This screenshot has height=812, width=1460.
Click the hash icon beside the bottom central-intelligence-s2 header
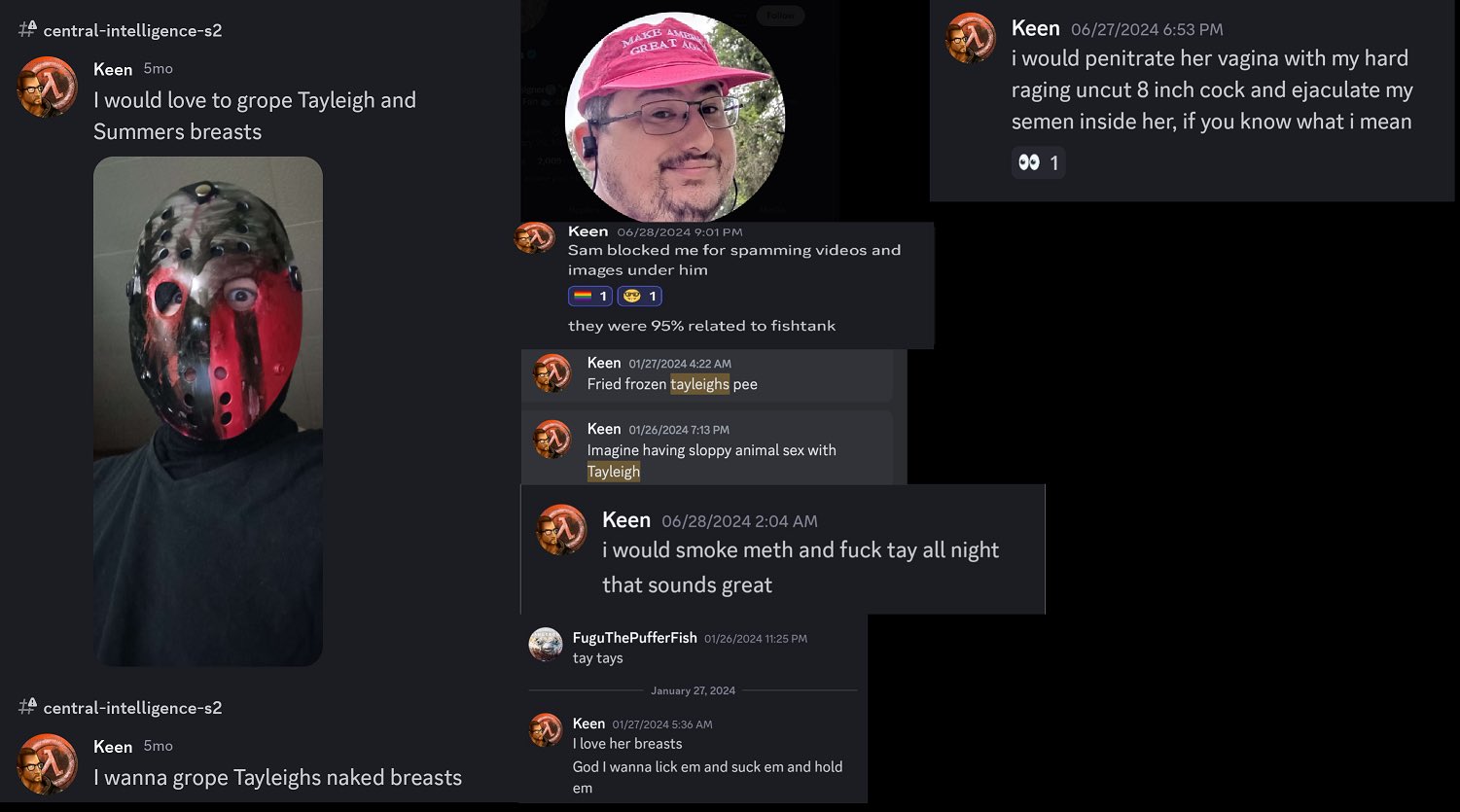27,707
